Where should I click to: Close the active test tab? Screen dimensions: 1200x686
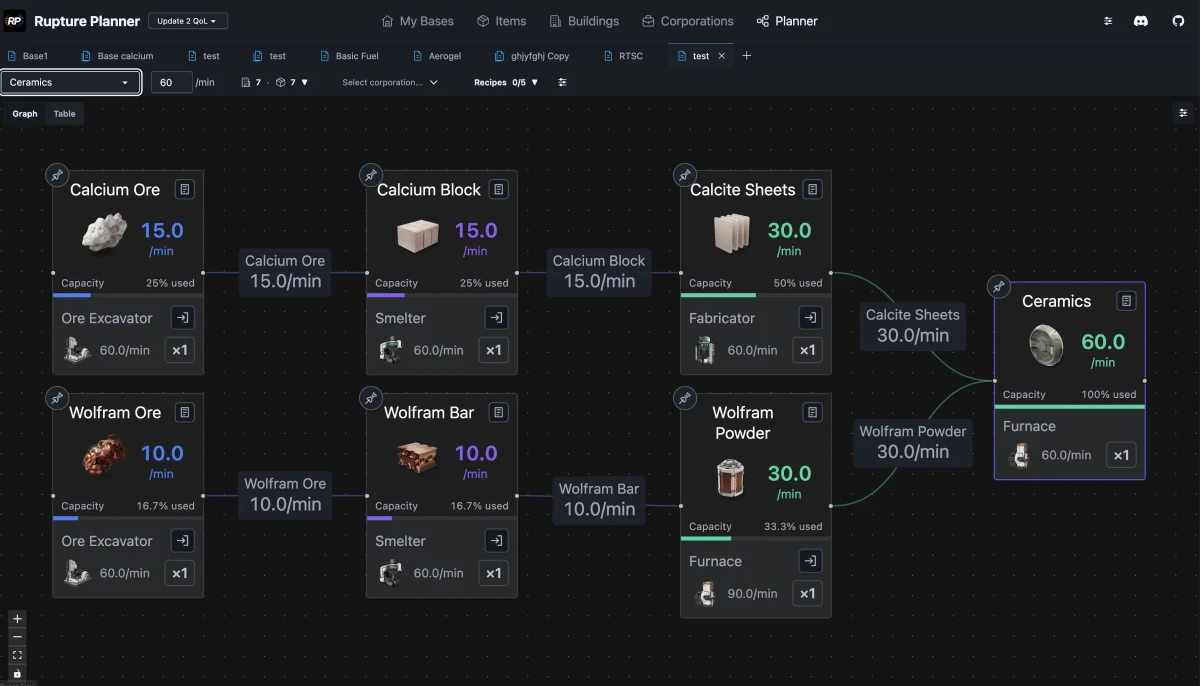click(x=722, y=56)
